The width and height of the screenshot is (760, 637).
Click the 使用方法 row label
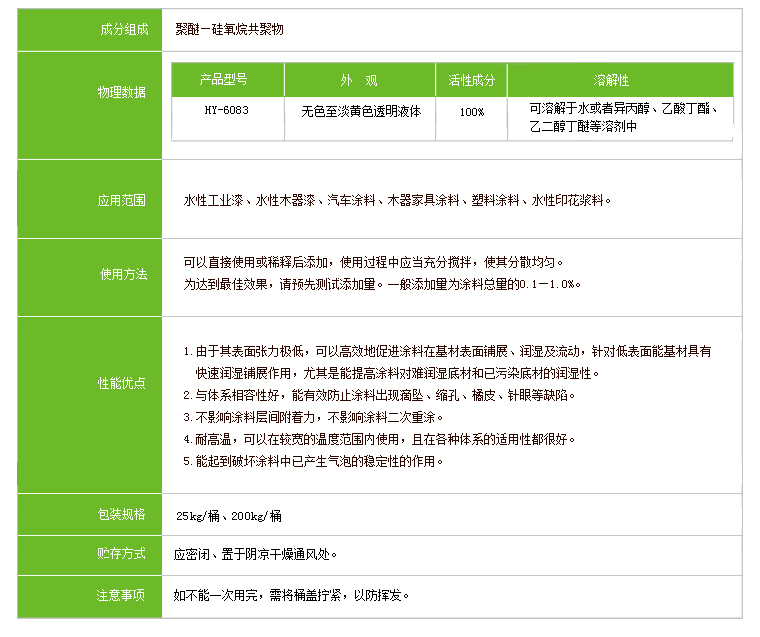(x=123, y=274)
